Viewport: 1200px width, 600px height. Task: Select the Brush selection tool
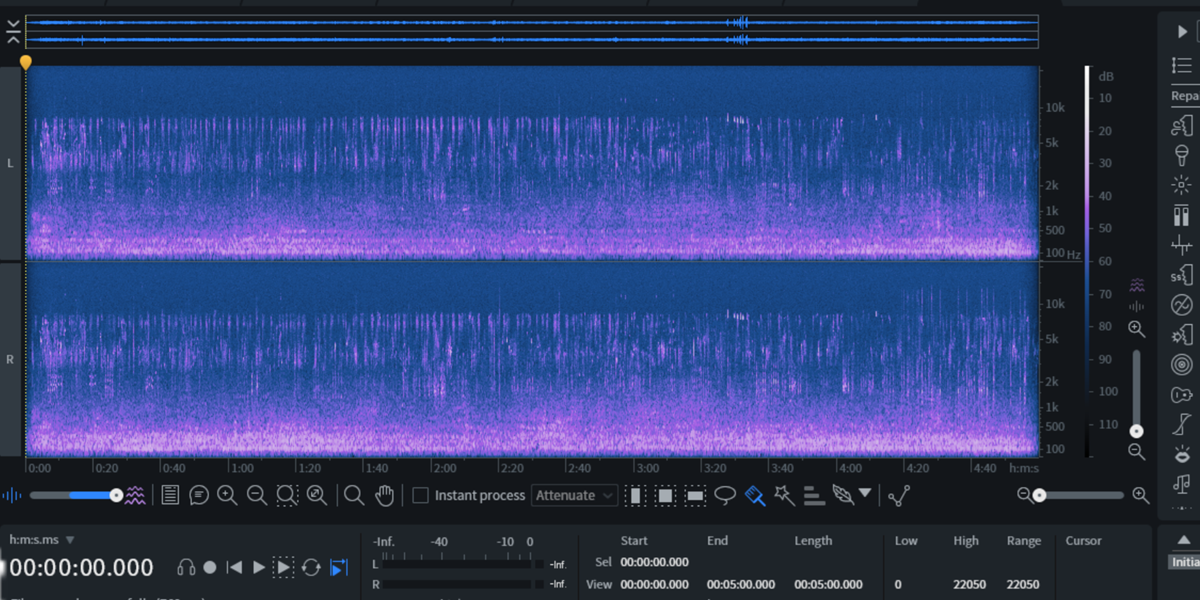click(755, 495)
